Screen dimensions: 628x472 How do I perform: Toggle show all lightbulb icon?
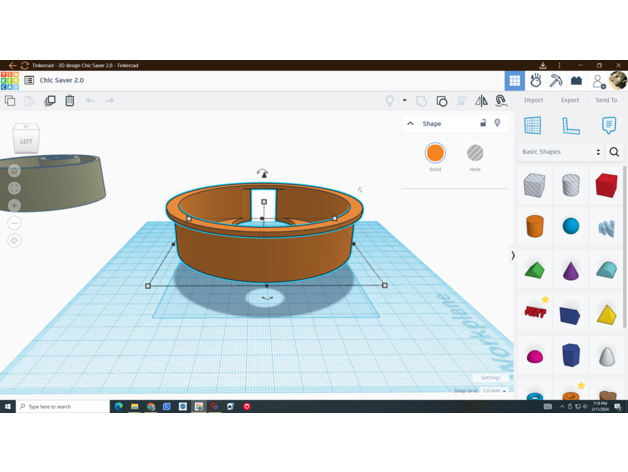[390, 100]
